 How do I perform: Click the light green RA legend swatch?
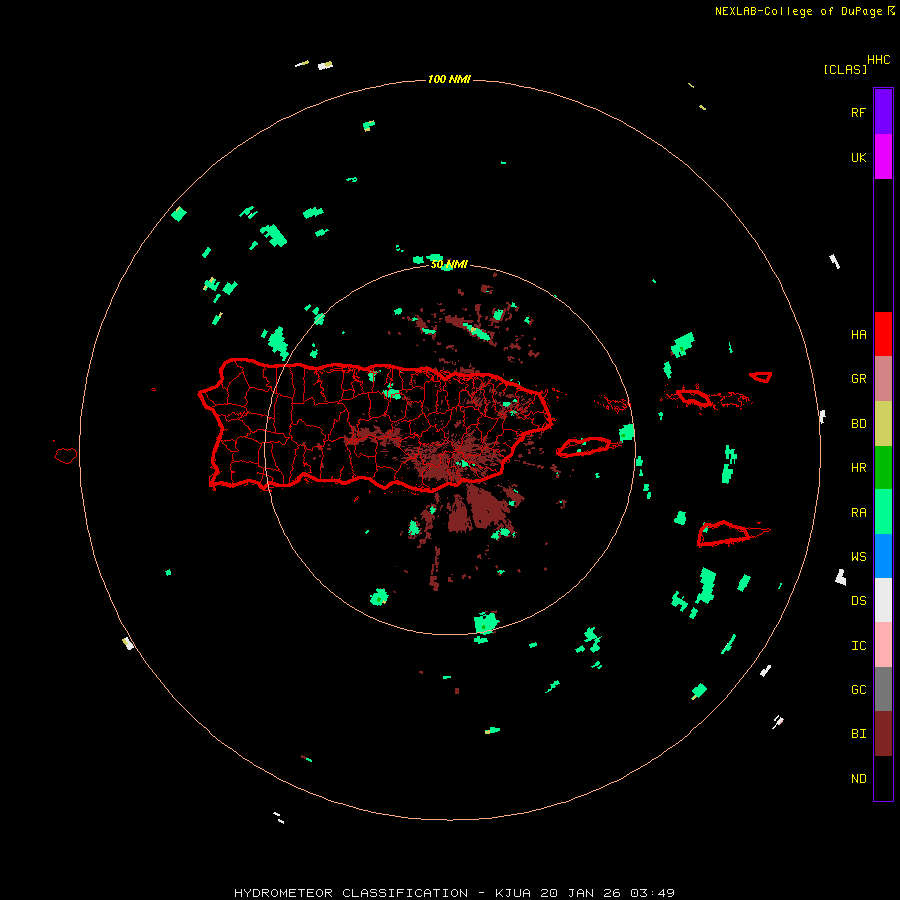tap(883, 512)
